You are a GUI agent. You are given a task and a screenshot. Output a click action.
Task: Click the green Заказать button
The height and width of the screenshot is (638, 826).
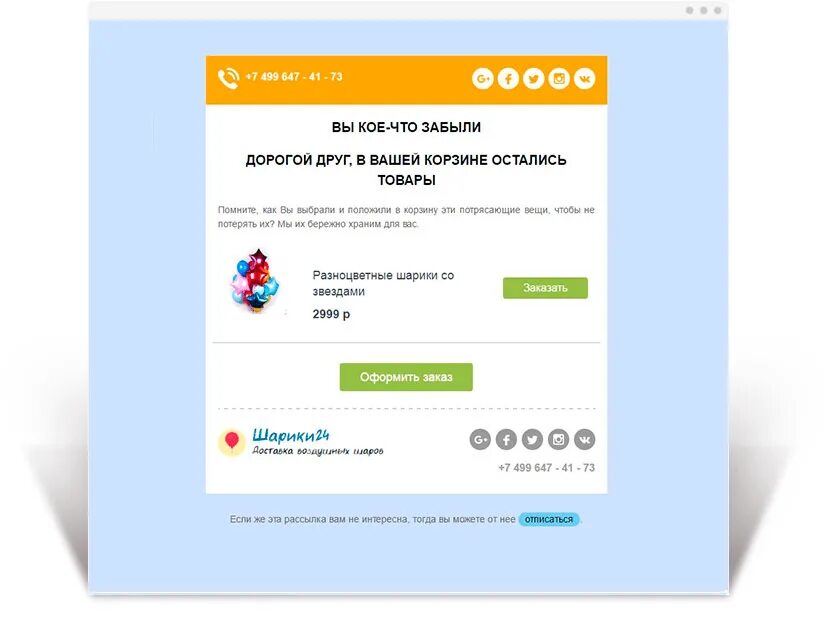click(x=545, y=288)
